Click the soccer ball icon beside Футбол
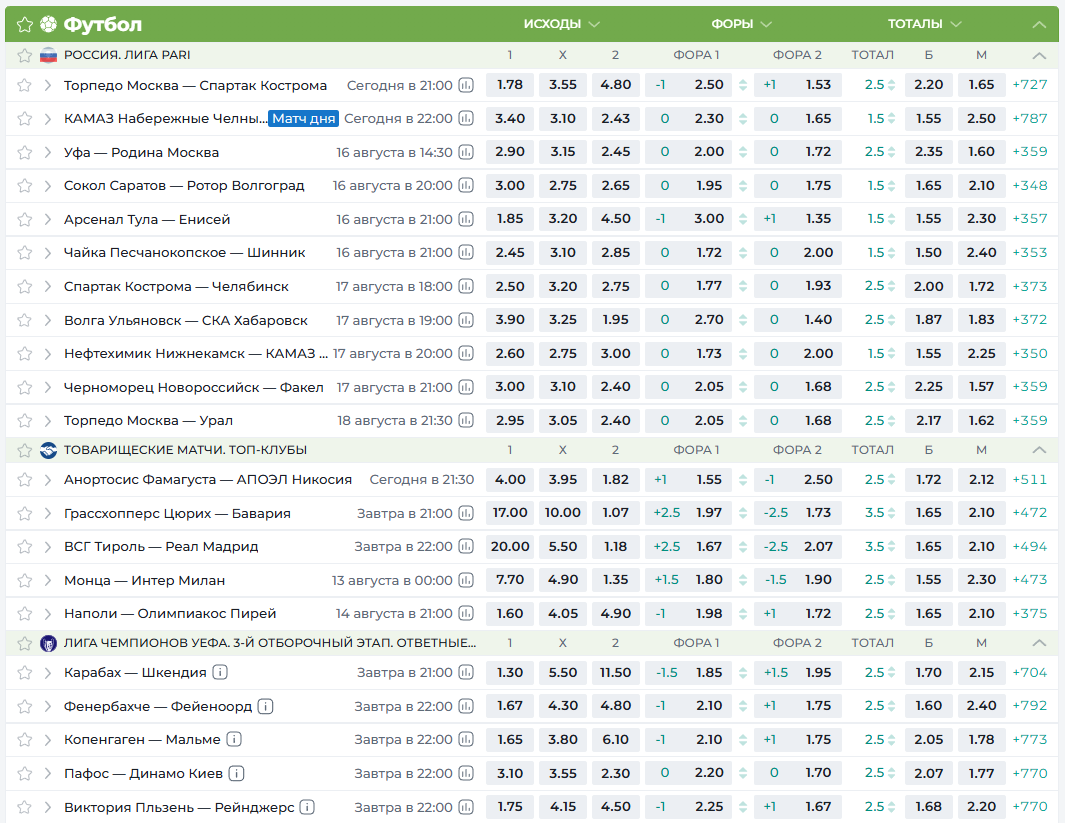1065x823 pixels. pyautogui.click(x=48, y=24)
